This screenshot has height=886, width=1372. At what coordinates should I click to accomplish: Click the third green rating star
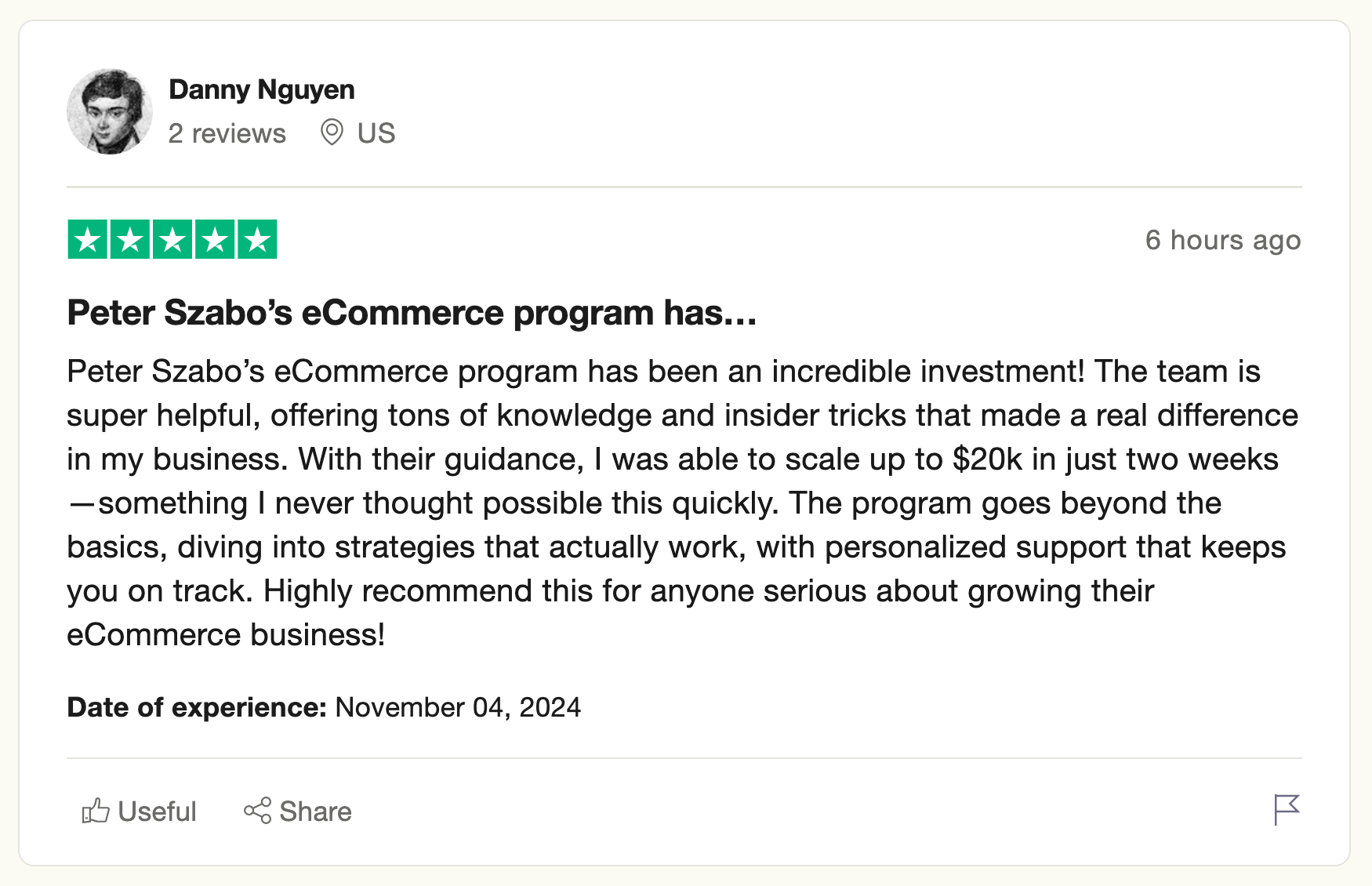pyautogui.click(x=172, y=239)
